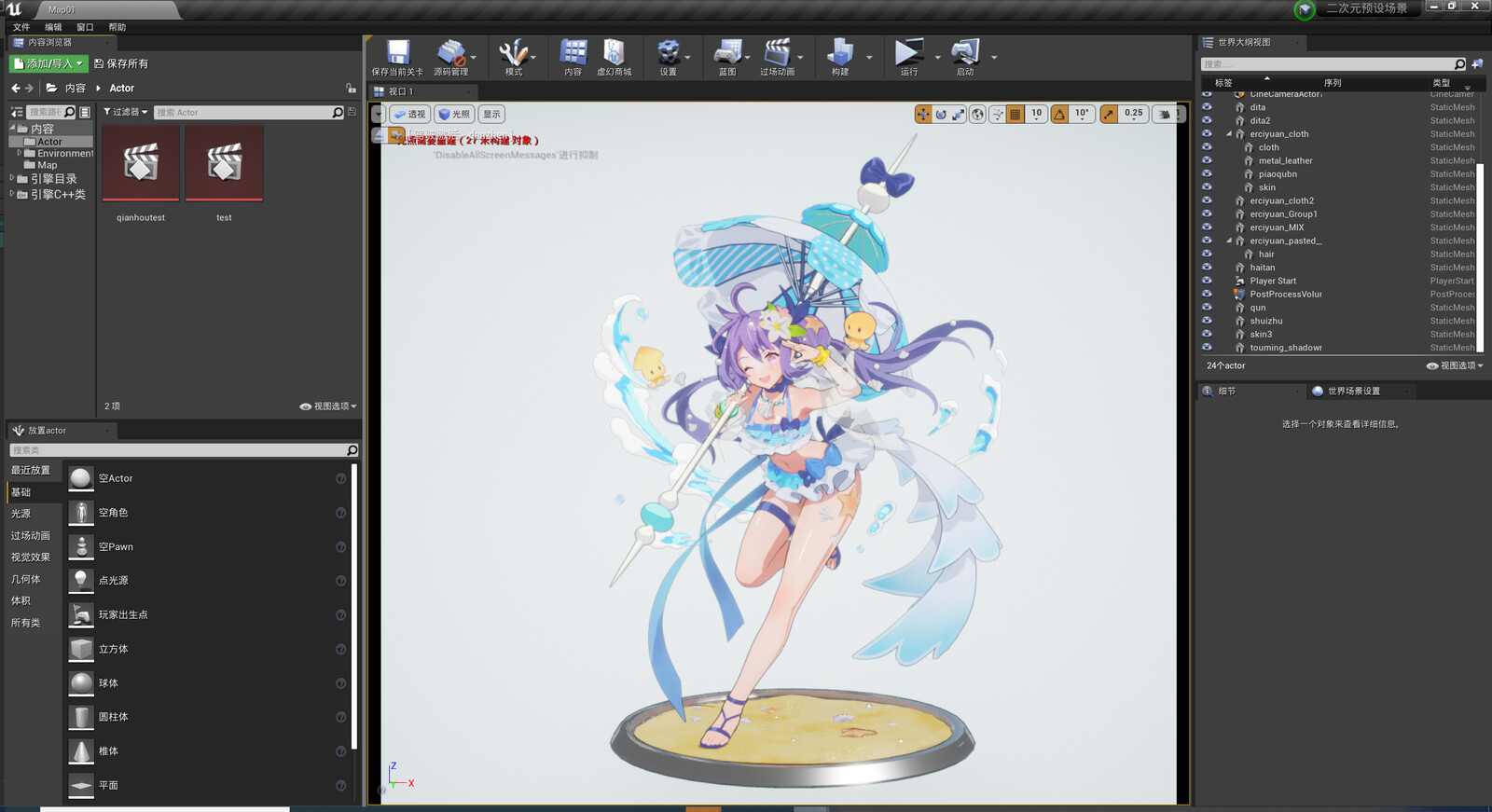Open the grid snap value 10 dropdown

pos(1036,114)
